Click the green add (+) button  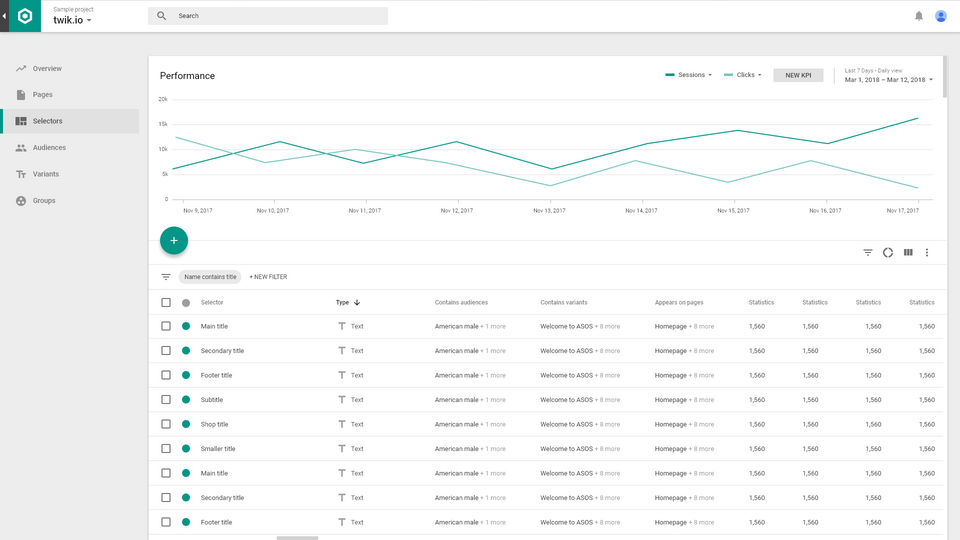pos(174,241)
